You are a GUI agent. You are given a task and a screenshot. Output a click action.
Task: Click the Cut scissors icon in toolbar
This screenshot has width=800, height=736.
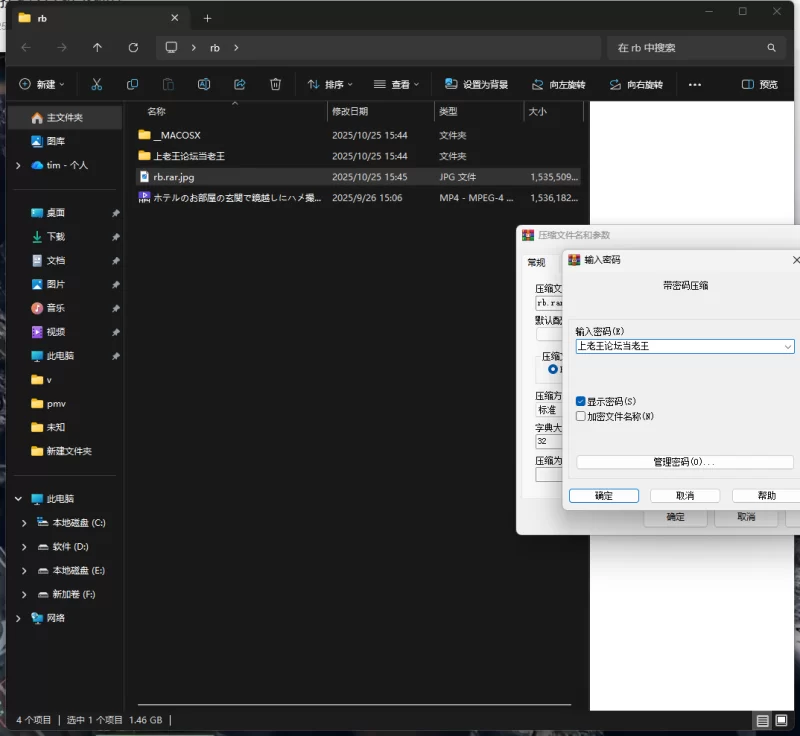pyautogui.click(x=96, y=85)
